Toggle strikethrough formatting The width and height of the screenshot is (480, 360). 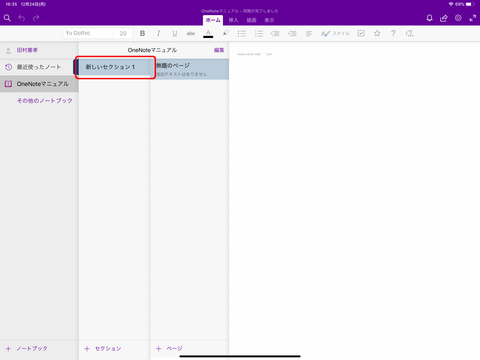click(191, 33)
